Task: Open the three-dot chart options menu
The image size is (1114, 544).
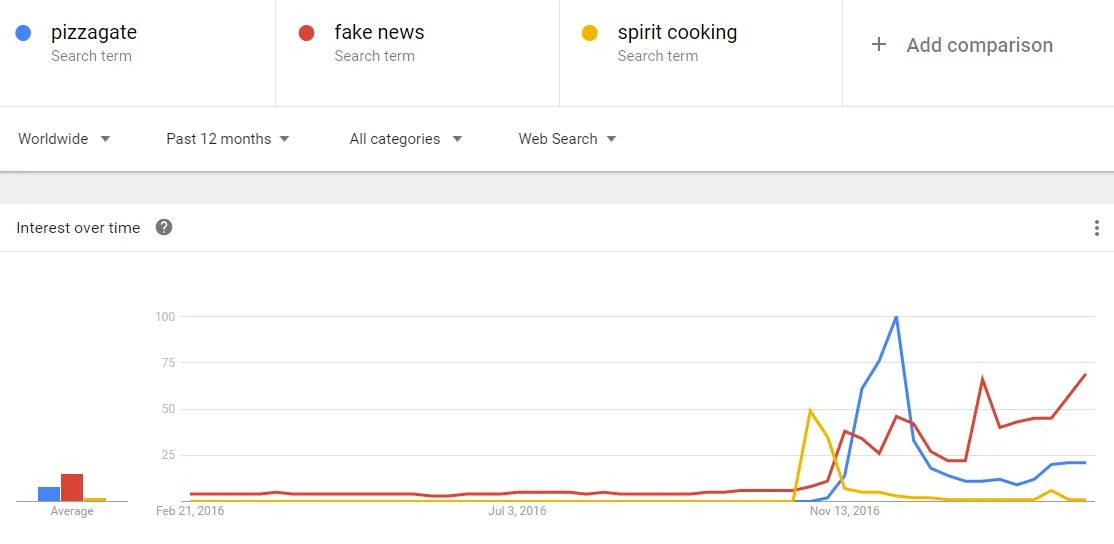Action: [x=1097, y=228]
